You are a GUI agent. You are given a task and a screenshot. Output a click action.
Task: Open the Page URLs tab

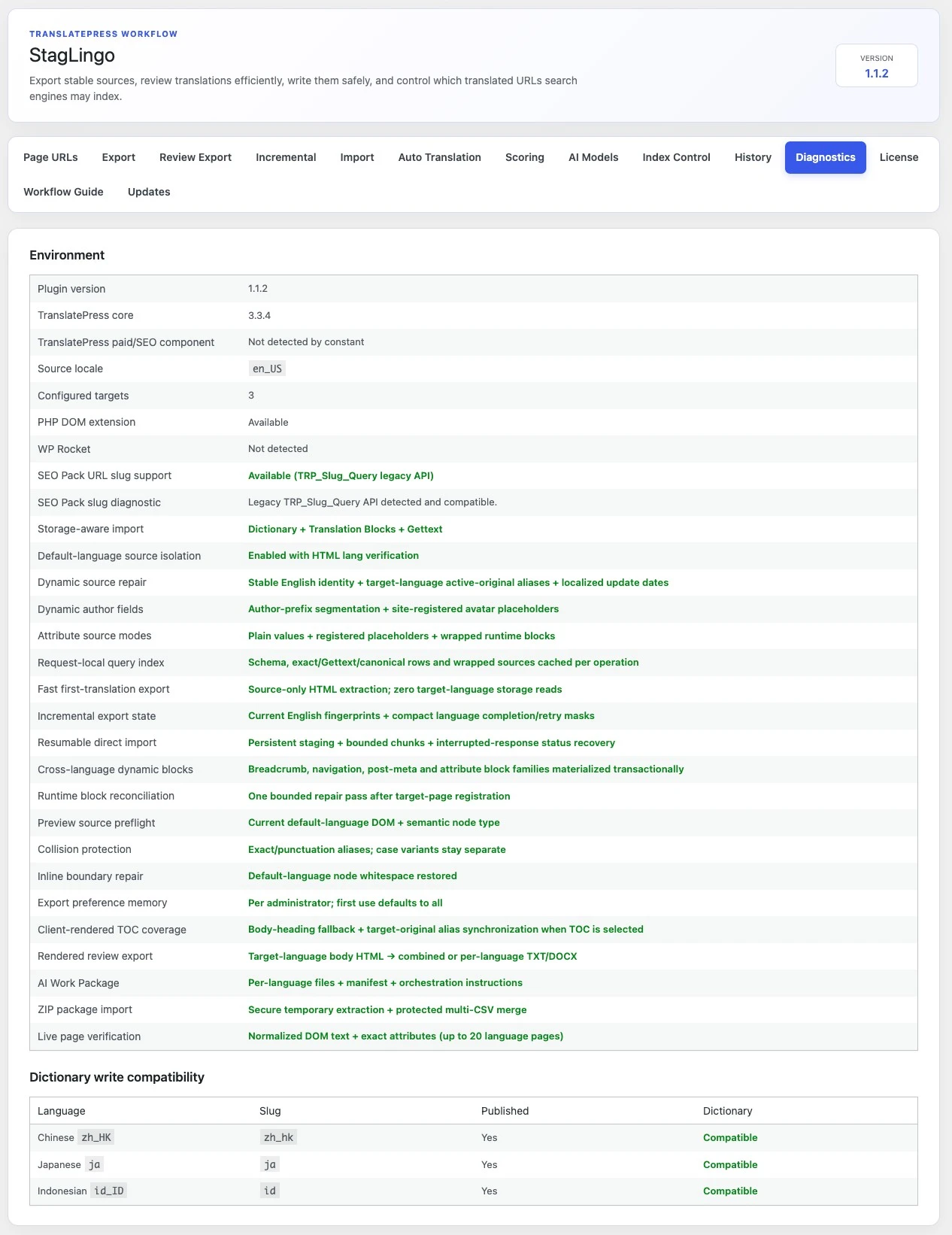(x=50, y=157)
